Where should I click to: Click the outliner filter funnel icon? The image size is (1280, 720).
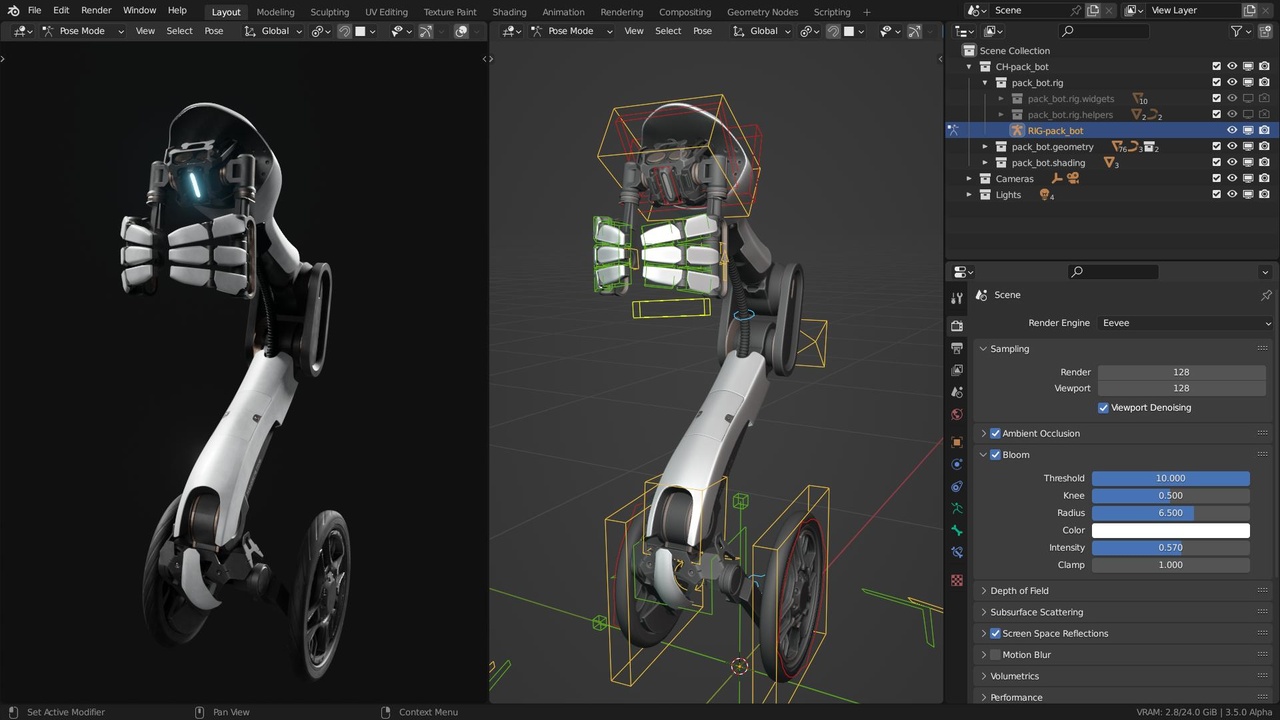[1237, 31]
